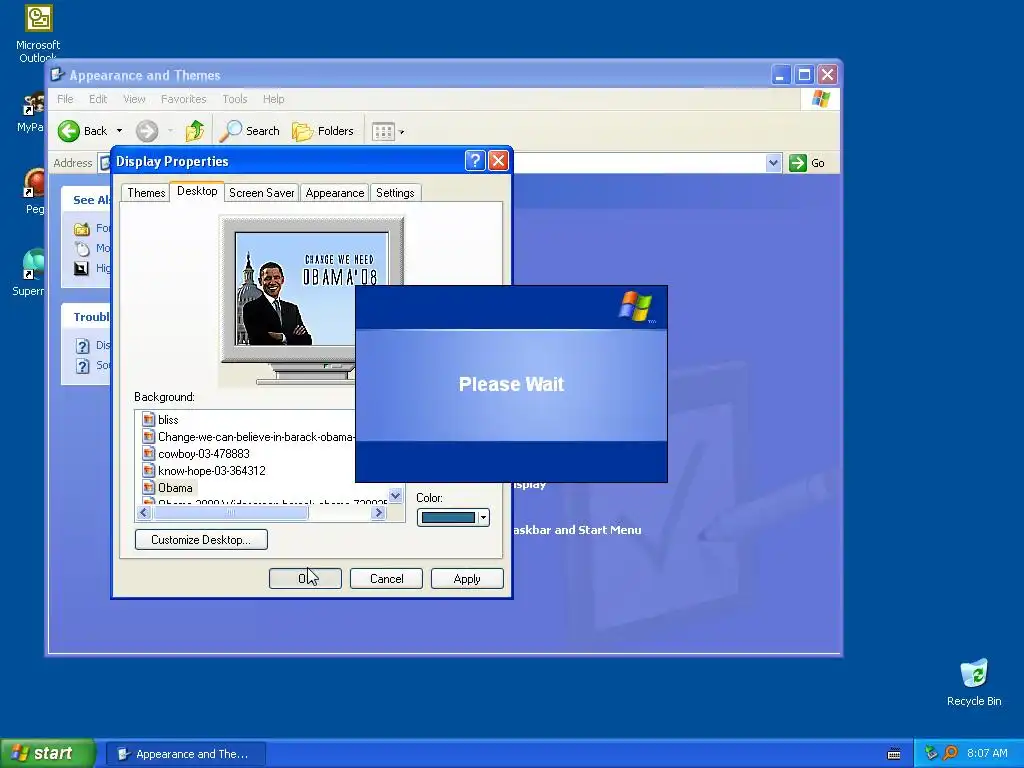Screen dimensions: 1024x768
Task: Click the leftmost system tray icon
Action: point(931,753)
